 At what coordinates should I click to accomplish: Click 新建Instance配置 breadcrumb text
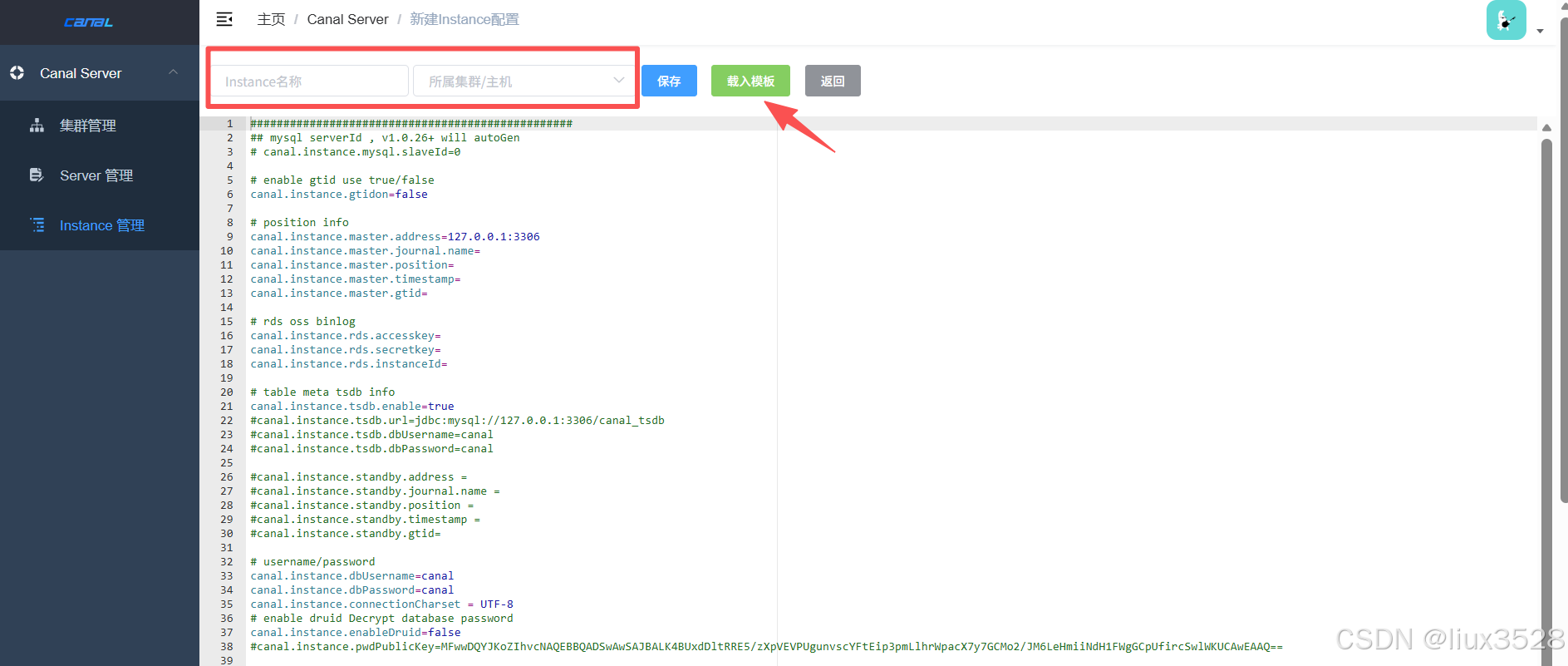tap(464, 19)
